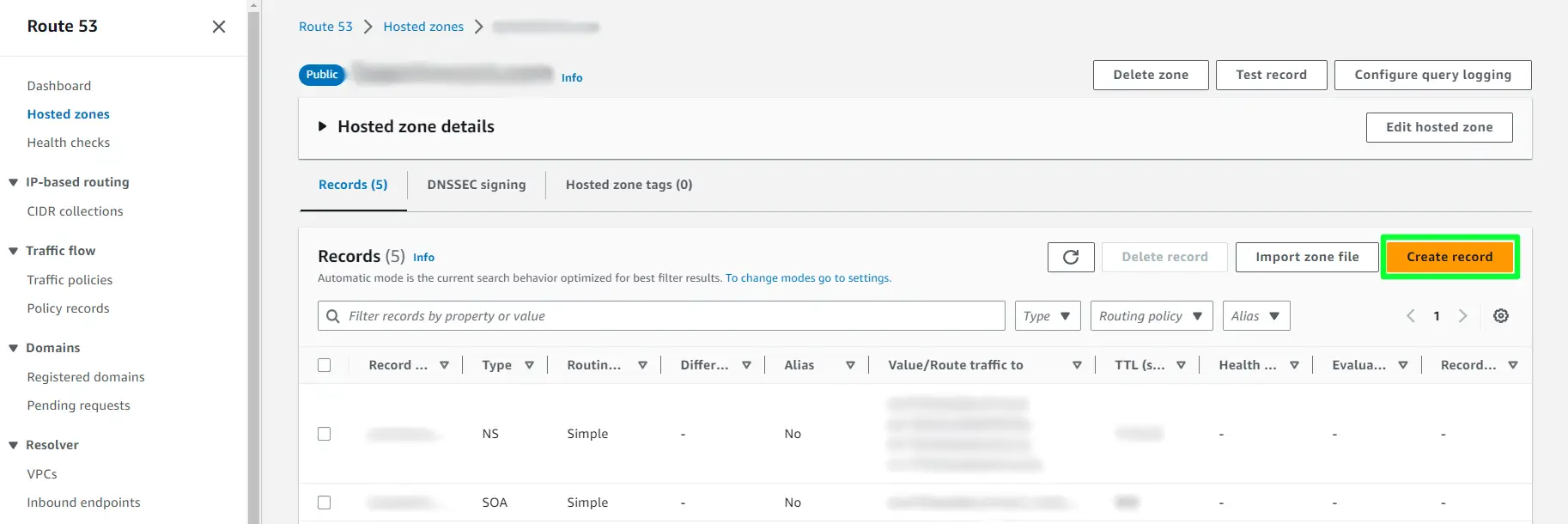Open Inbound endpoints in sidebar
The image size is (1568, 524).
click(83, 503)
